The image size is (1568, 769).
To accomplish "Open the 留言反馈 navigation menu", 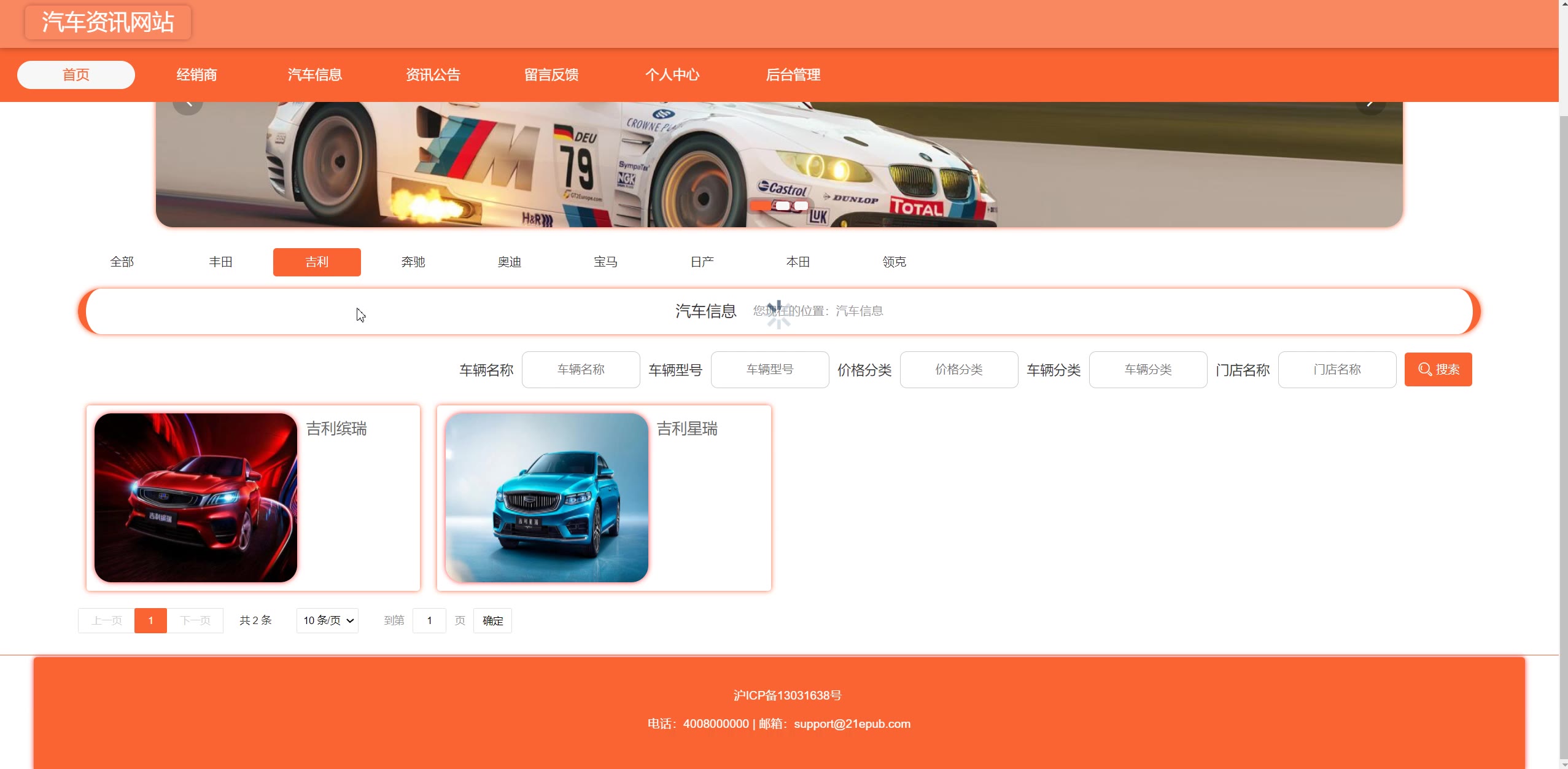I will [x=551, y=75].
